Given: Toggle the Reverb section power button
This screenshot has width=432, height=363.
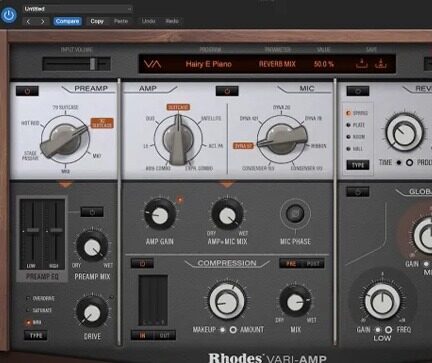Looking at the screenshot, I should 358,91.
